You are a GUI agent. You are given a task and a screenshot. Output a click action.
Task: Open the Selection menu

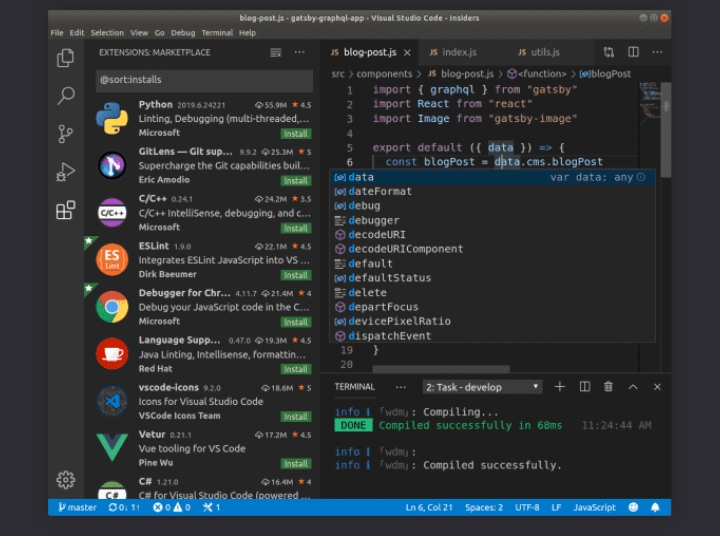[107, 33]
